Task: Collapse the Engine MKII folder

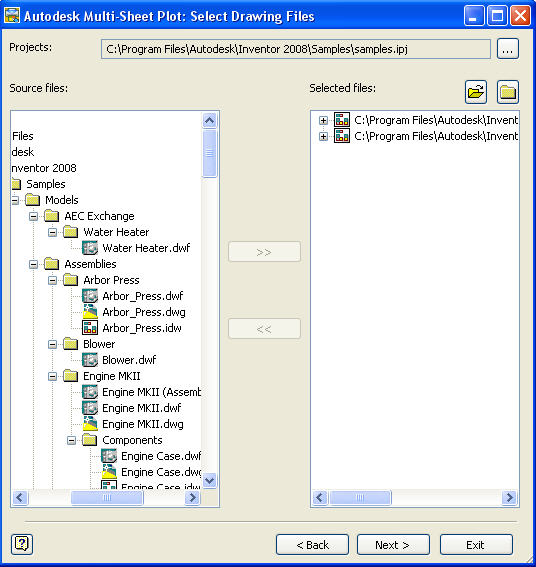Action: click(x=52, y=376)
